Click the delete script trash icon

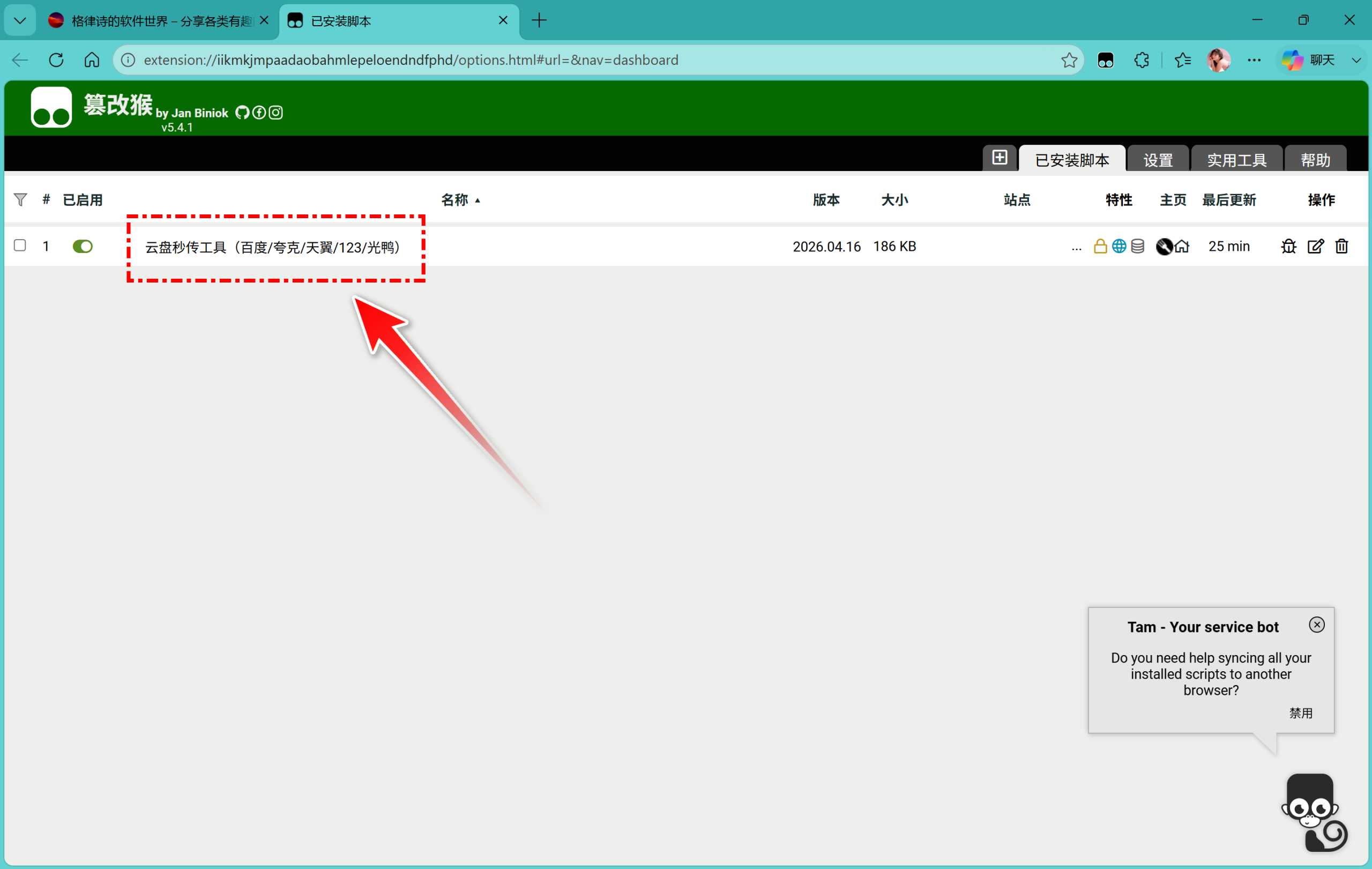(1341, 246)
